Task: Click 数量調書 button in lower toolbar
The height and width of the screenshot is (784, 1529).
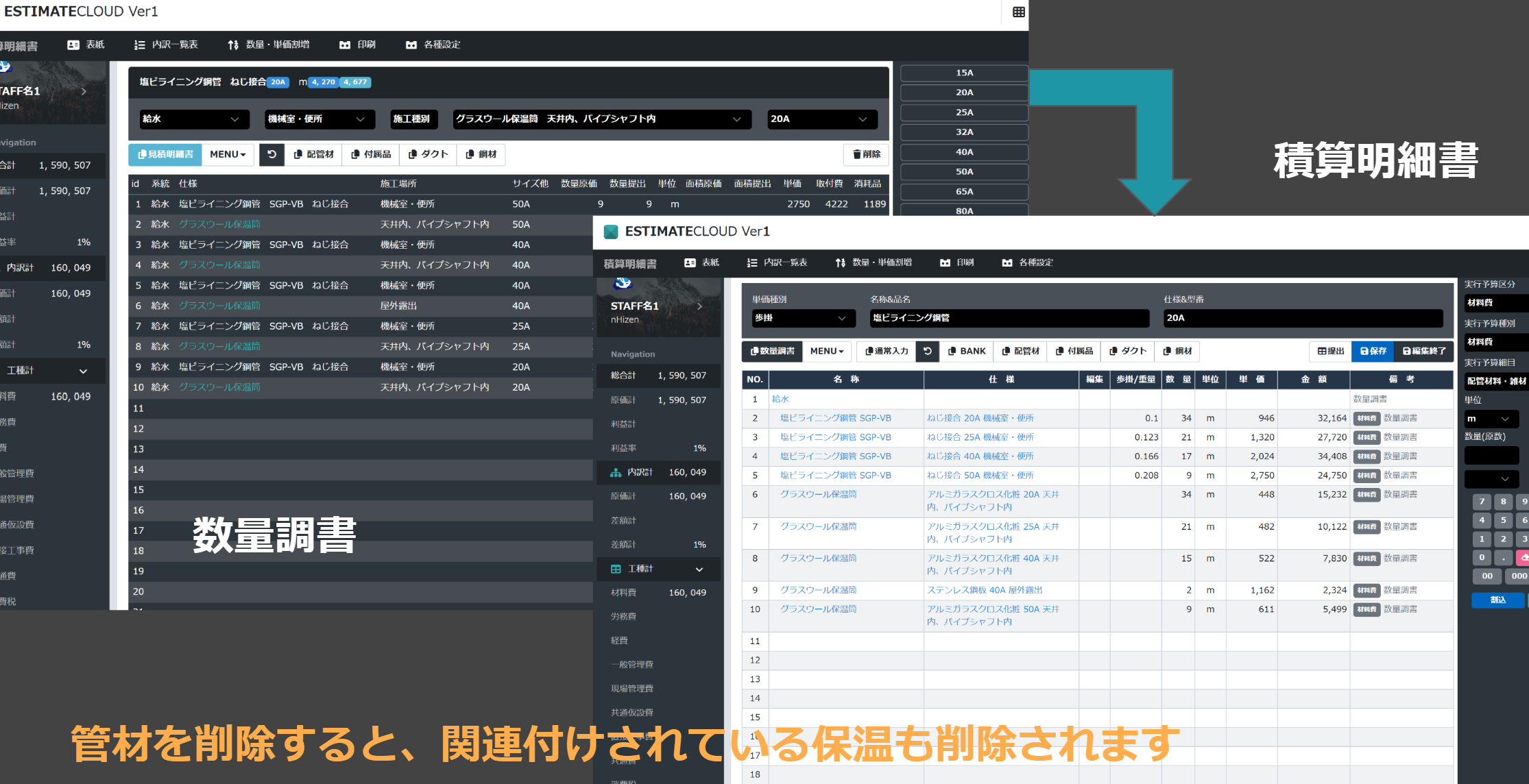Action: point(772,351)
